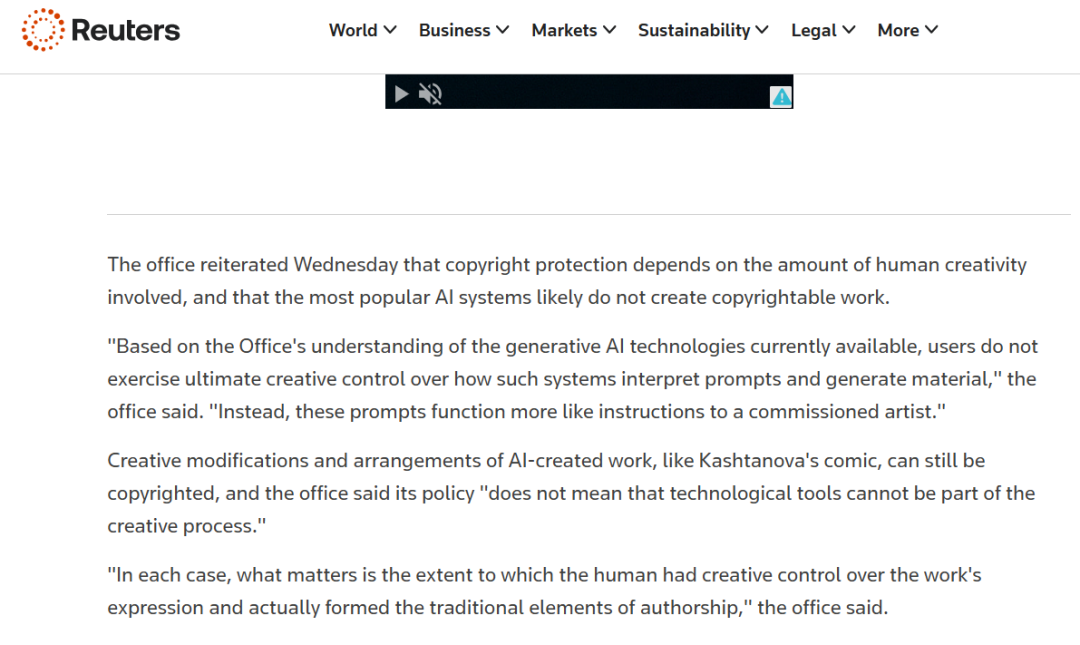Go to the Markets navigation label
Screen dimensions: 1080x645
coord(564,30)
